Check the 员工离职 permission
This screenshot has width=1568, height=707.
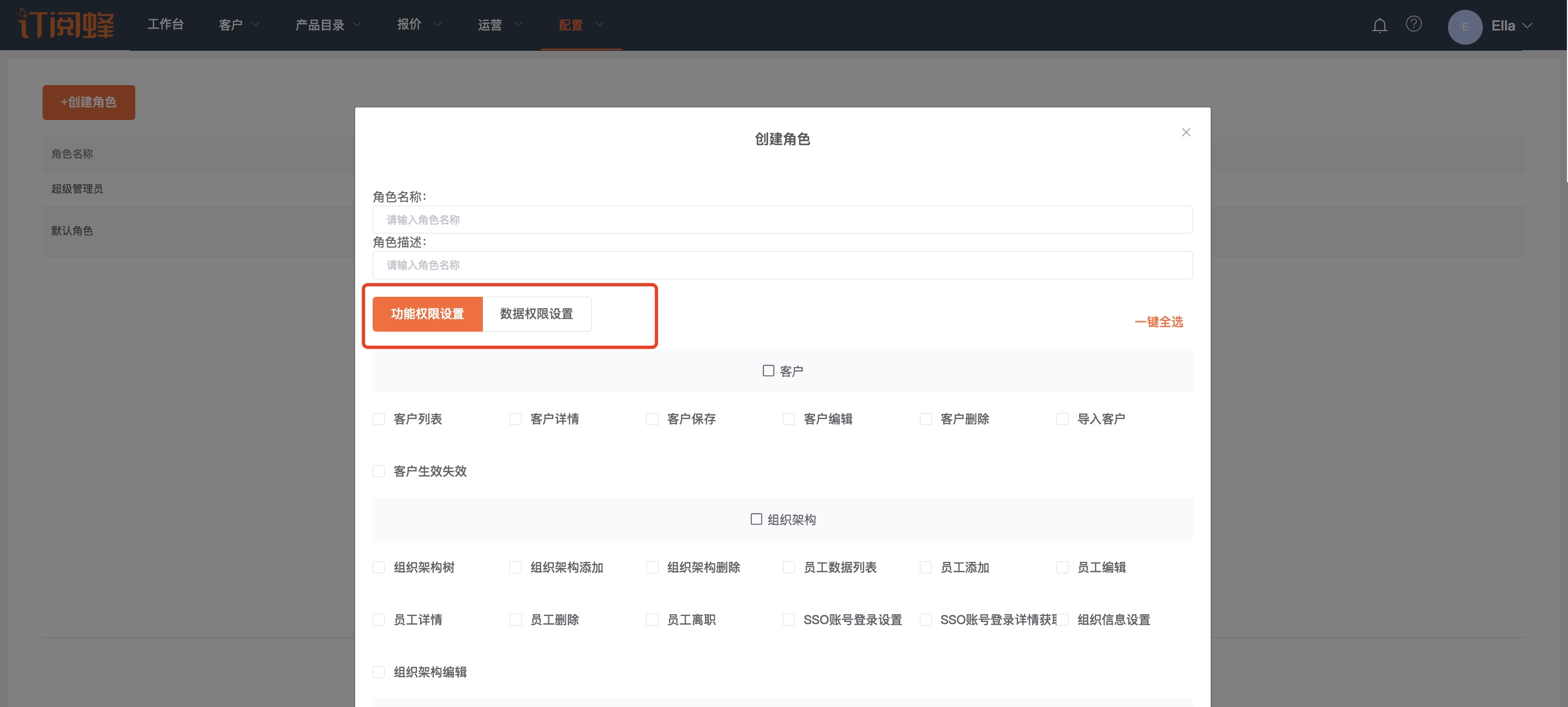point(652,619)
